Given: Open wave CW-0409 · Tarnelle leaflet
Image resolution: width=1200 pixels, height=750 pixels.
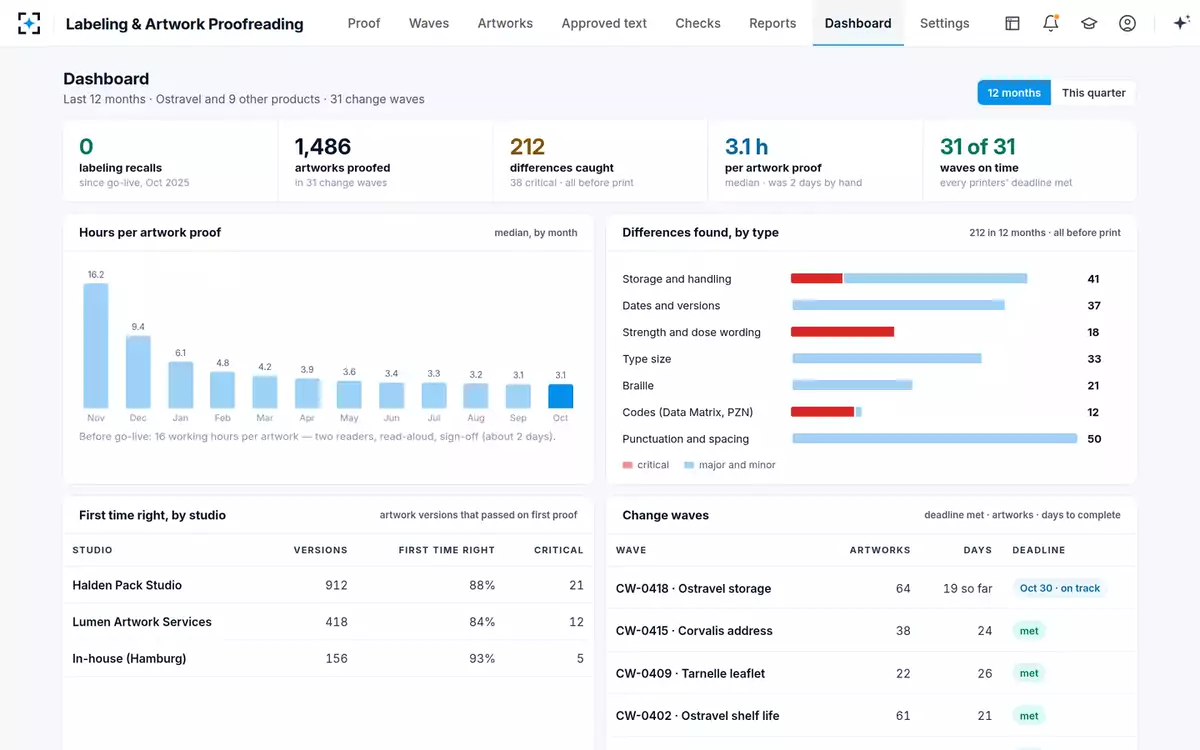Looking at the screenshot, I should (x=871, y=673).
